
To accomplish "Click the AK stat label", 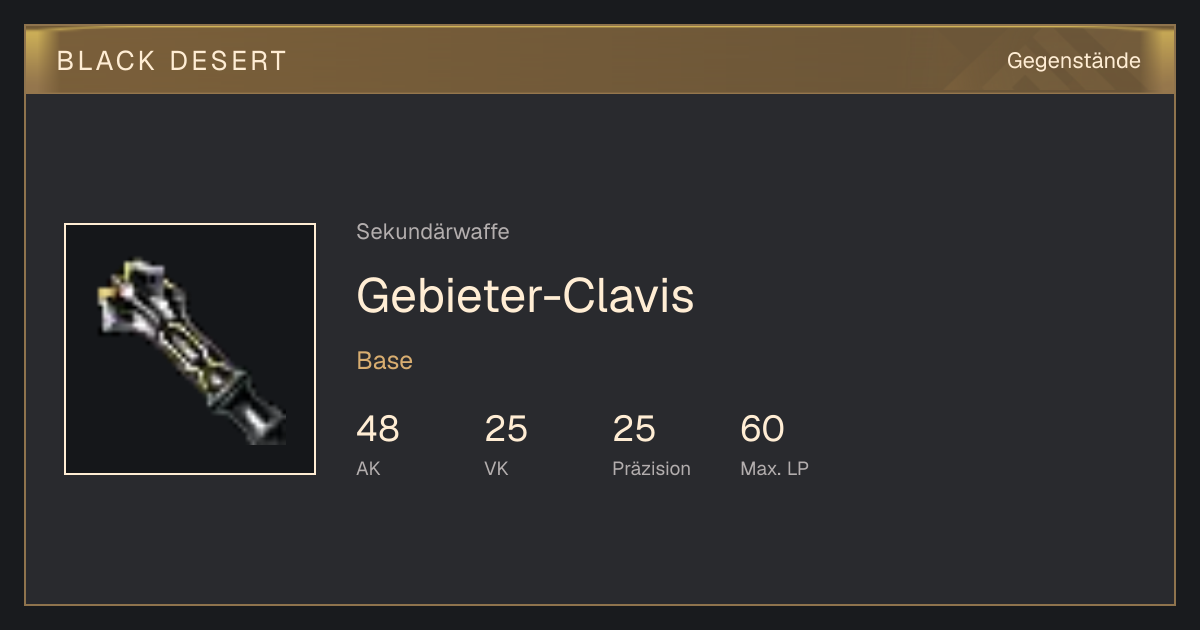I will point(368,468).
